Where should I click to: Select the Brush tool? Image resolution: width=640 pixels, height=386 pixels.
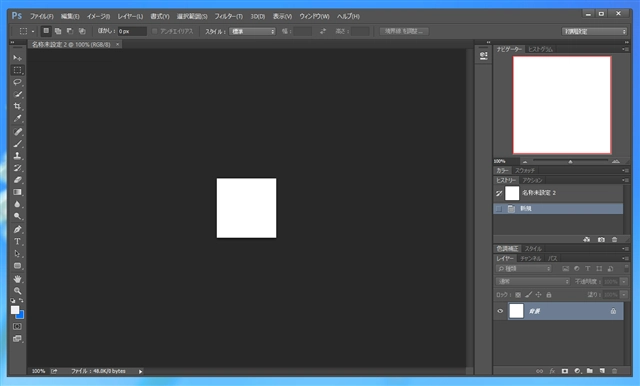(17, 144)
